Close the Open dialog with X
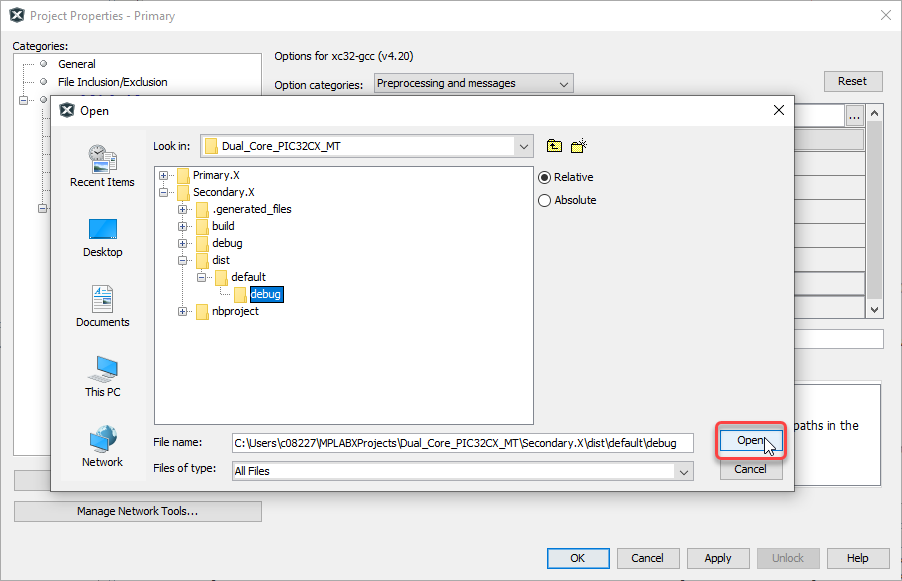This screenshot has width=902, height=581. point(779,110)
